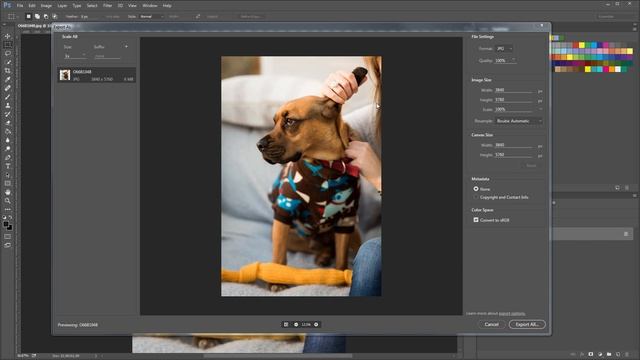
Task: Select the Healing Brush tool
Action: point(8,88)
